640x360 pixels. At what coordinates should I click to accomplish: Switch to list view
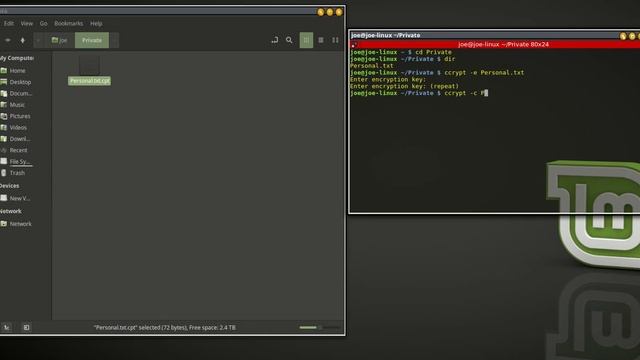pyautogui.click(x=321, y=40)
